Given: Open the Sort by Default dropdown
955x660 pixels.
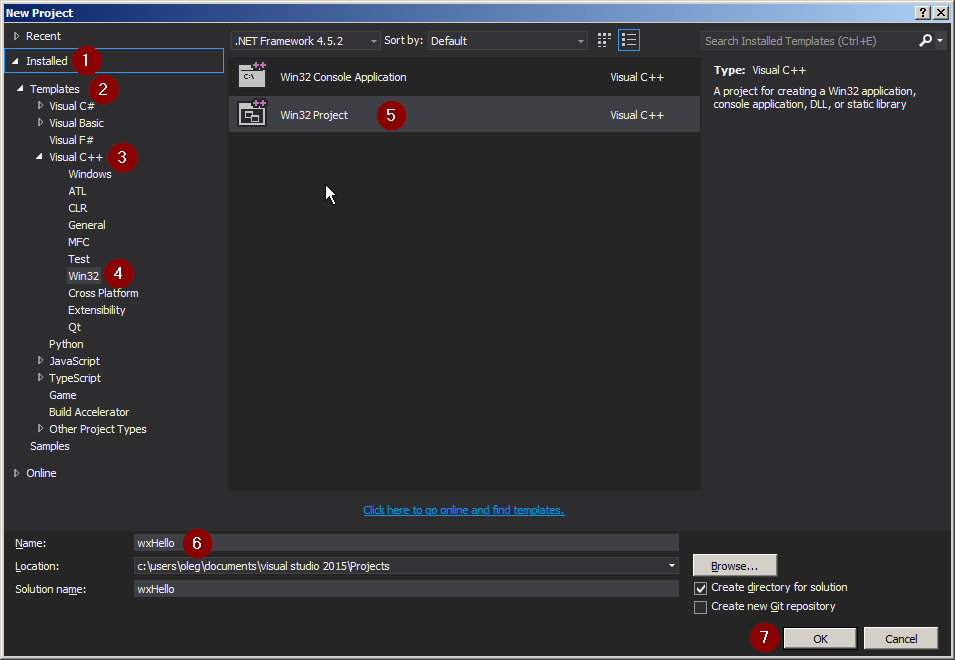Looking at the screenshot, I should [508, 41].
